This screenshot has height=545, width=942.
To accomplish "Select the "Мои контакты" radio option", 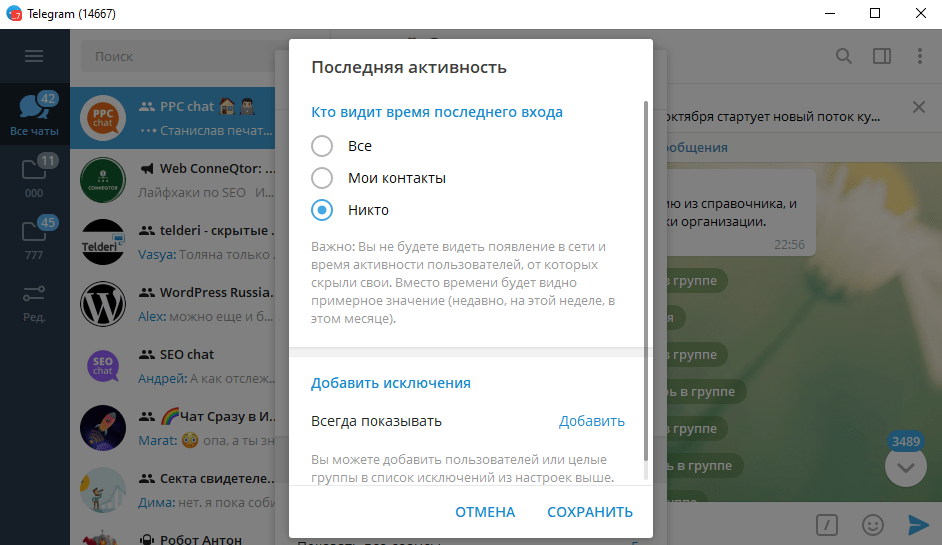I will click(x=322, y=178).
